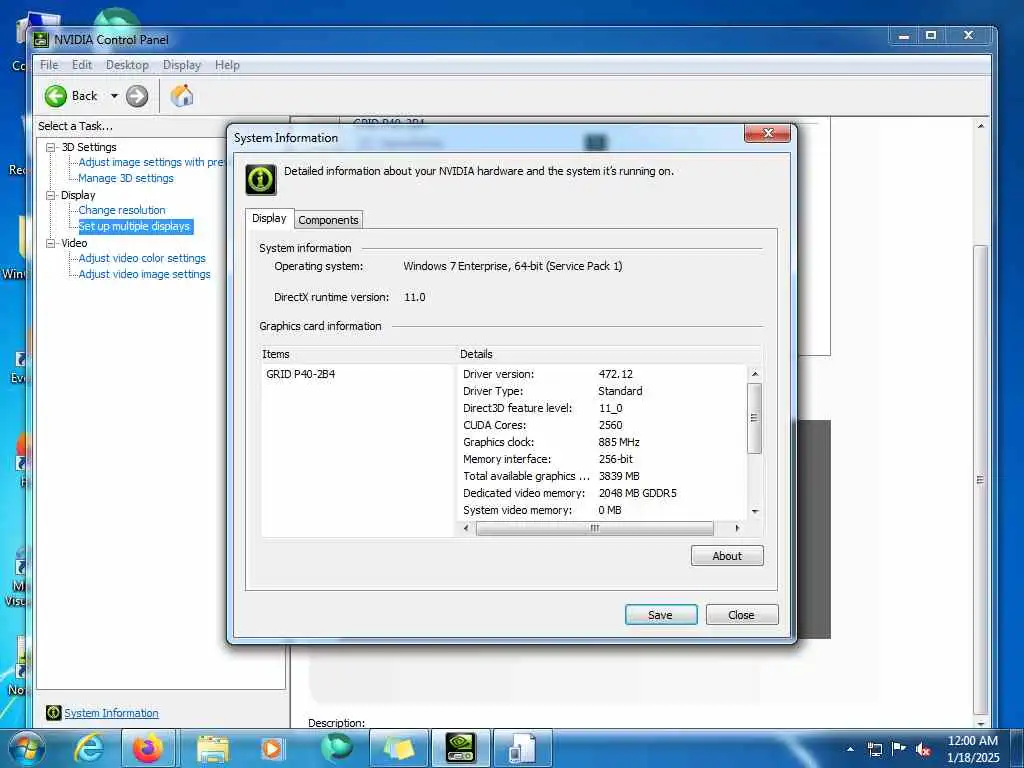Open Windows Explorer from taskbar
Viewport: 1024px width, 768px height.
[212, 748]
